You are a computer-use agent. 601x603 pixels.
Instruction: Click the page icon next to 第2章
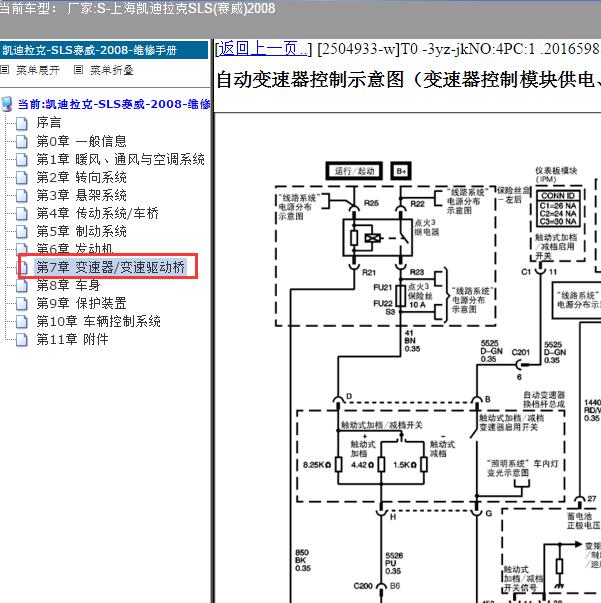(22, 178)
